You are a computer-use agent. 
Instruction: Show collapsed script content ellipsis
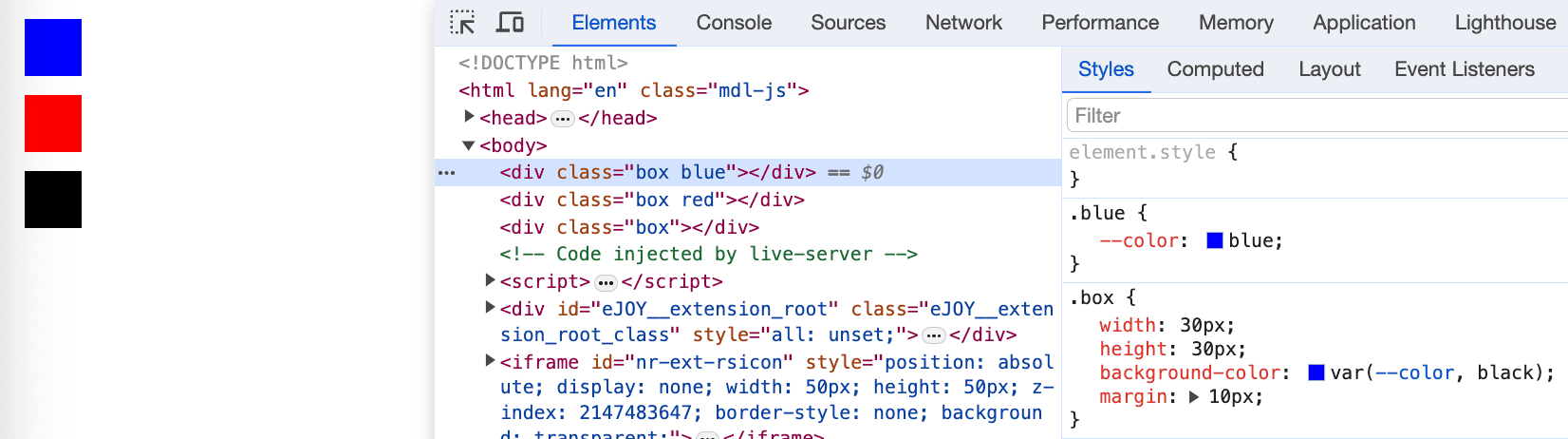point(606,282)
